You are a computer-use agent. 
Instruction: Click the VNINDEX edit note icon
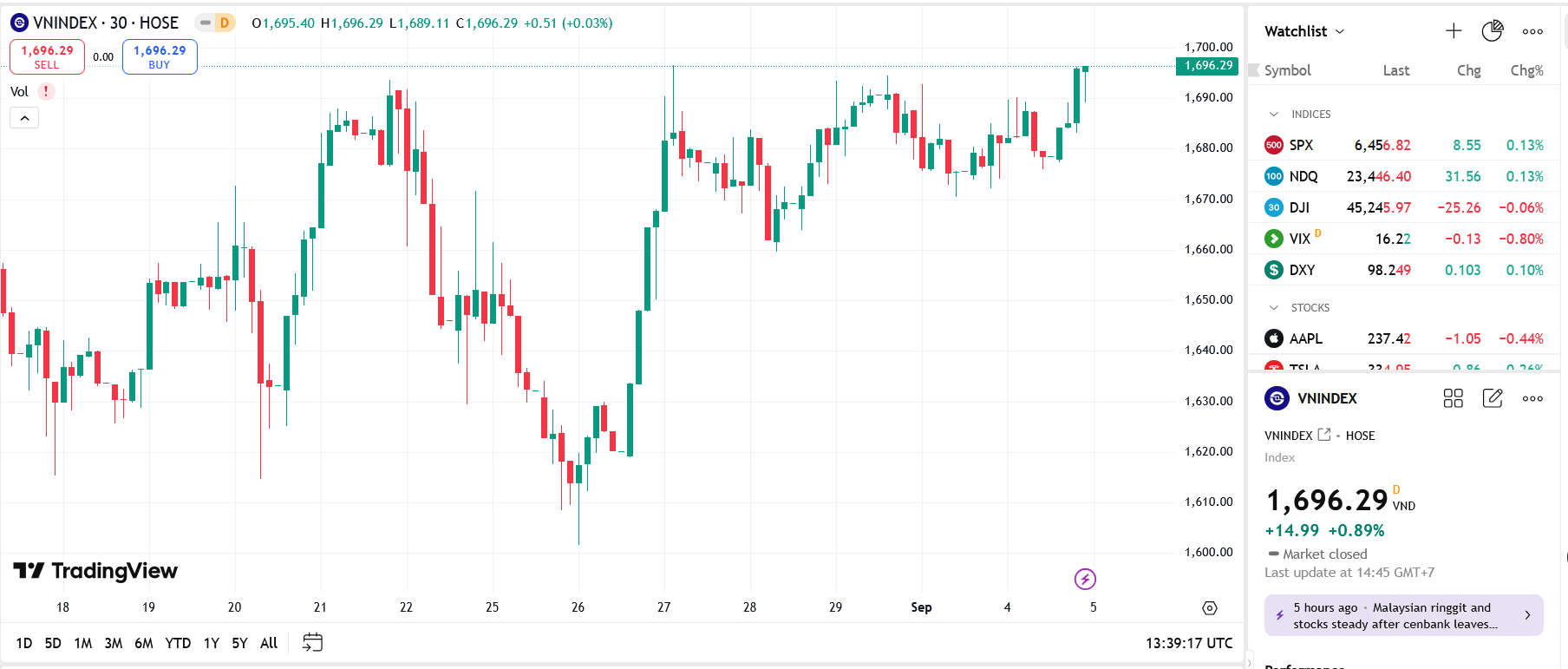point(1493,398)
